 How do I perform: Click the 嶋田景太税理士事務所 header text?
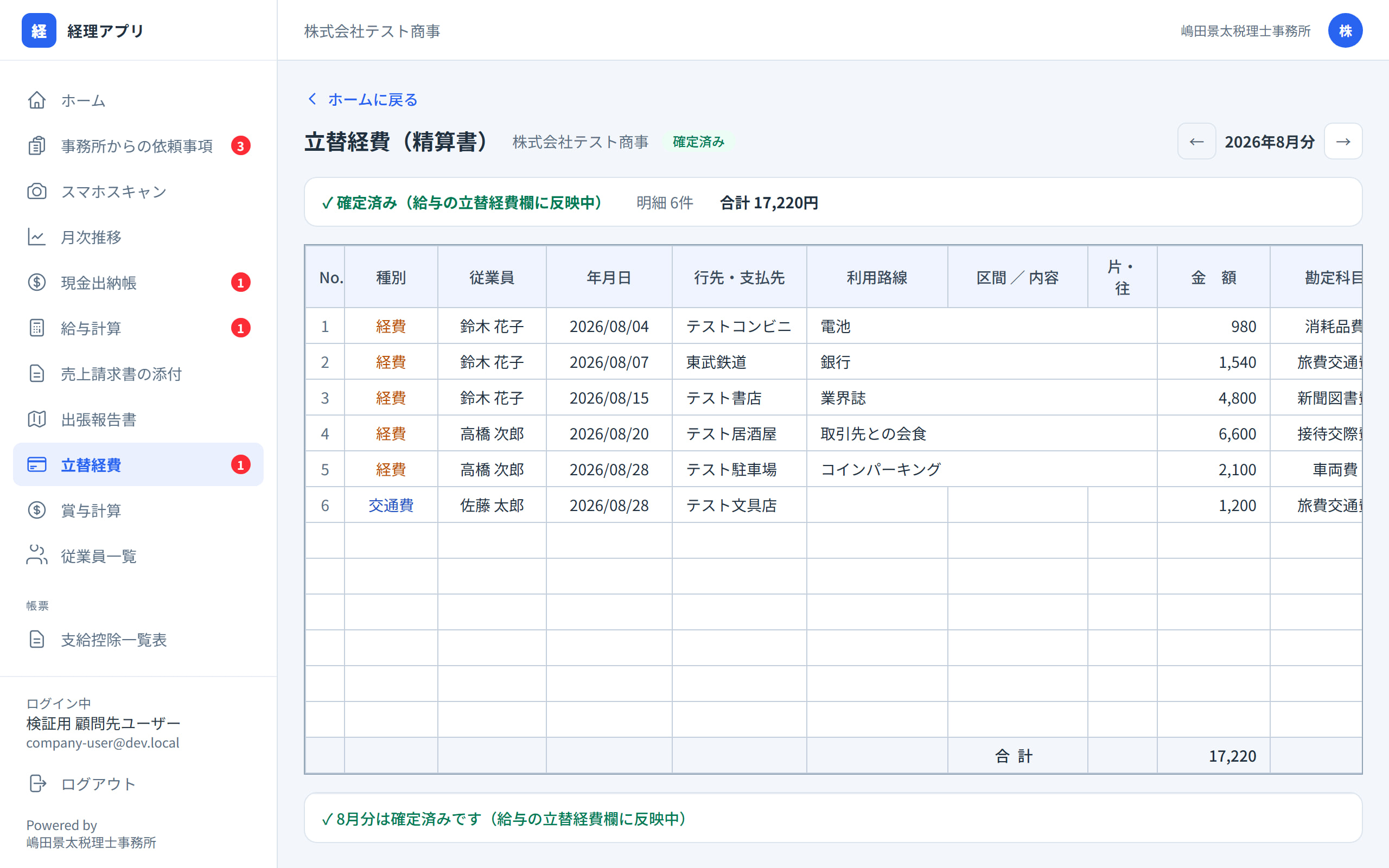[x=1246, y=31]
